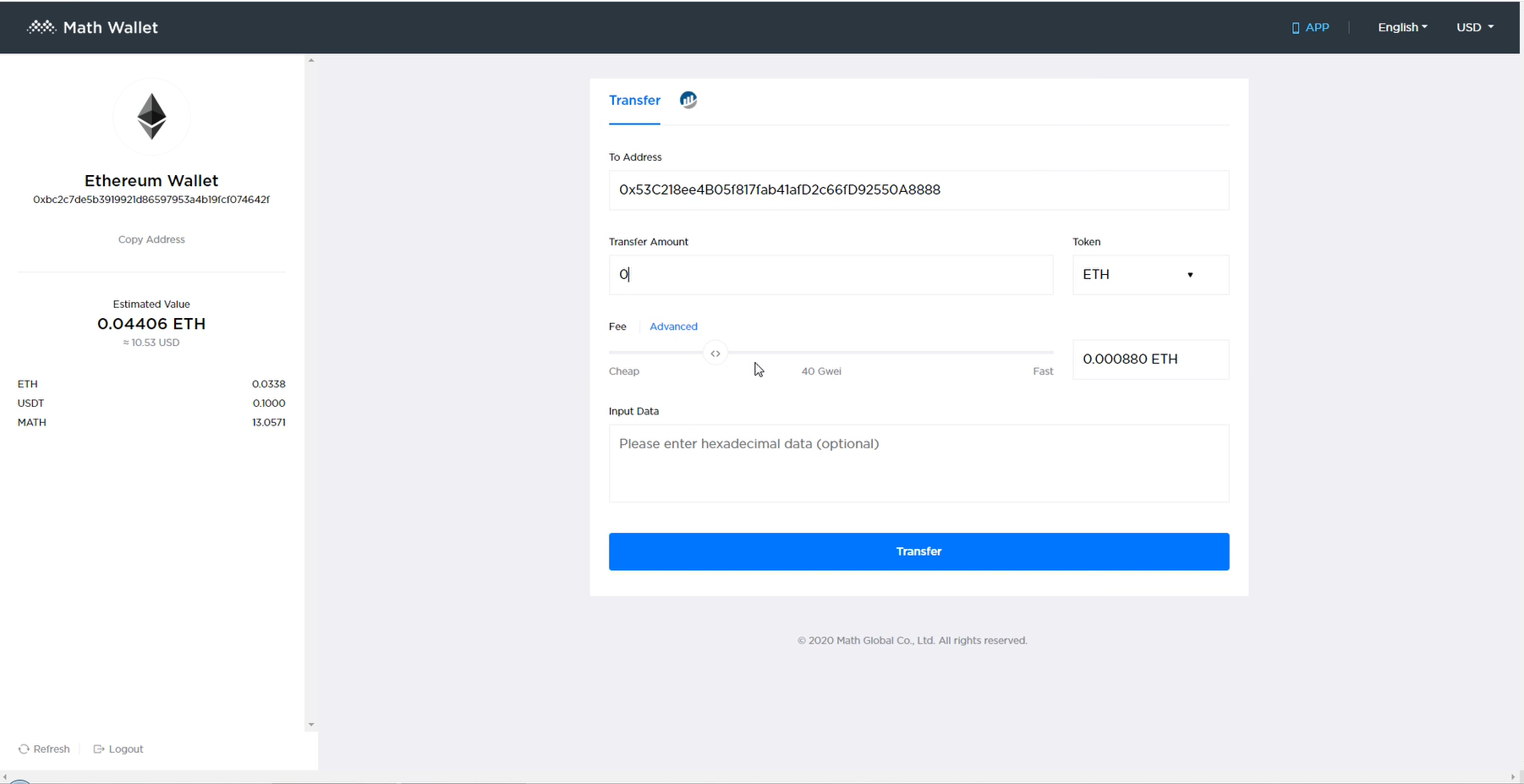Image resolution: width=1524 pixels, height=784 pixels.
Task: Switch to the Transfer tab
Action: pyautogui.click(x=634, y=100)
